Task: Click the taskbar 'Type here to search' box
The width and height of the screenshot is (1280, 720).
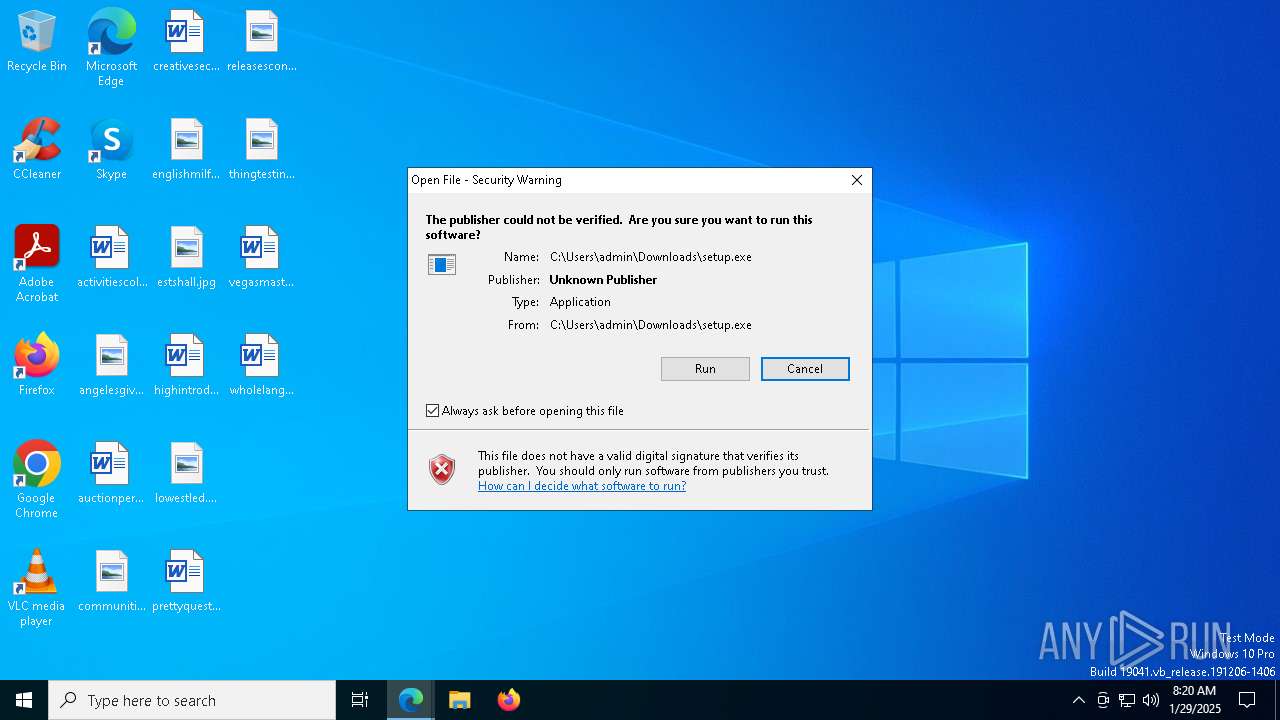Action: pos(192,700)
